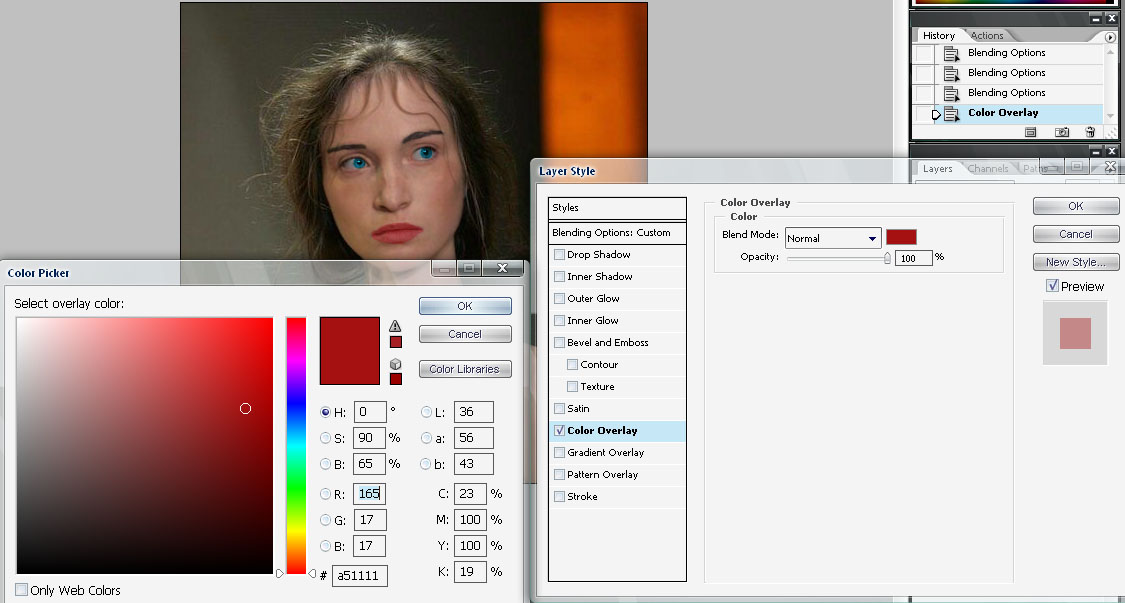Enable the Stroke effect checkbox

tap(560, 496)
